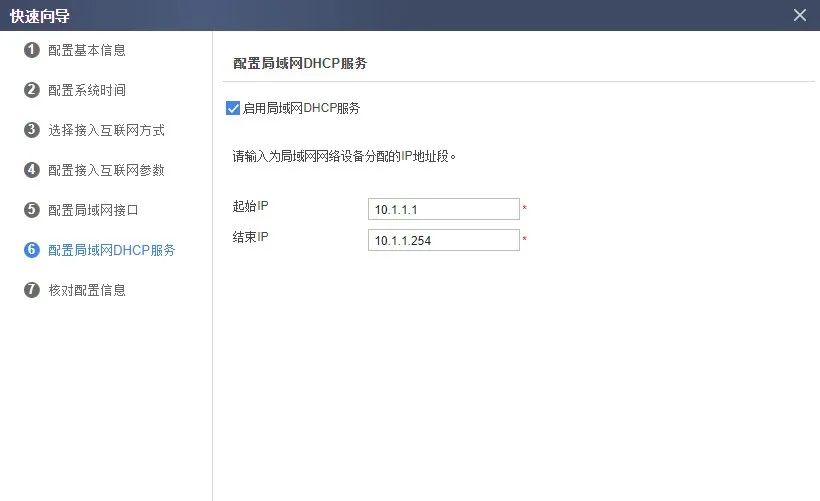Jump to 配置接入互联网参数 step label
Screen dimensions: 820x501
pyautogui.click(x=107, y=170)
